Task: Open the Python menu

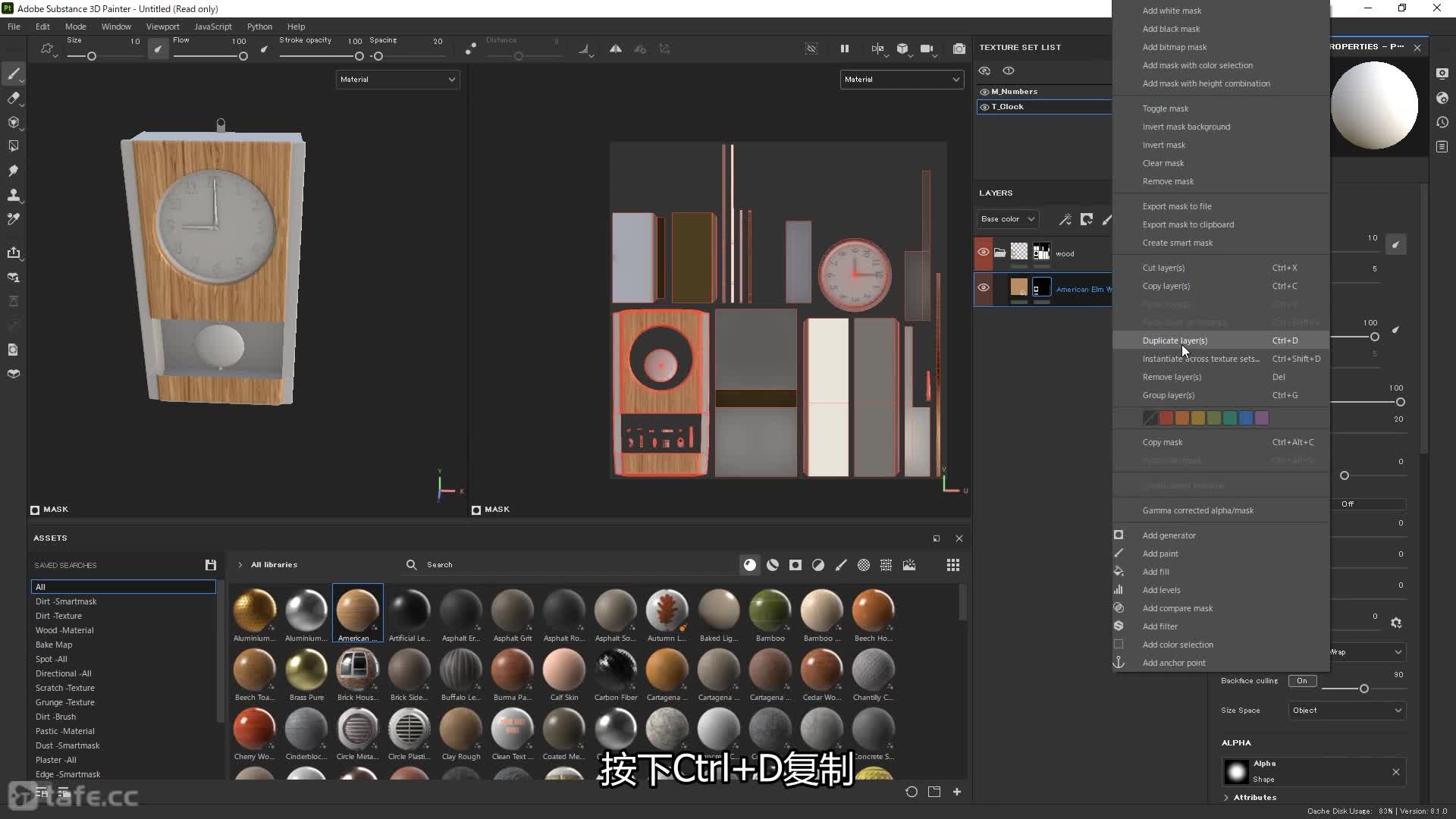Action: (x=259, y=27)
